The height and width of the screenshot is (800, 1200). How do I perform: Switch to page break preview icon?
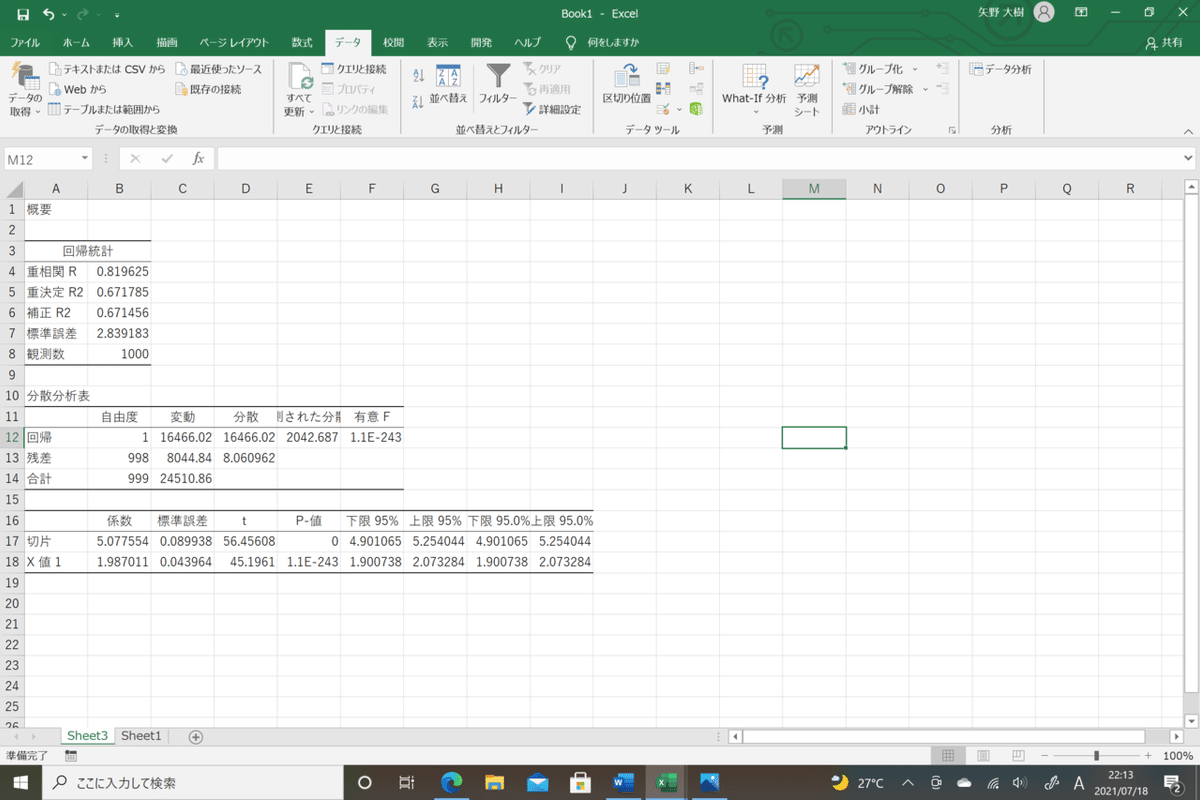click(1018, 756)
